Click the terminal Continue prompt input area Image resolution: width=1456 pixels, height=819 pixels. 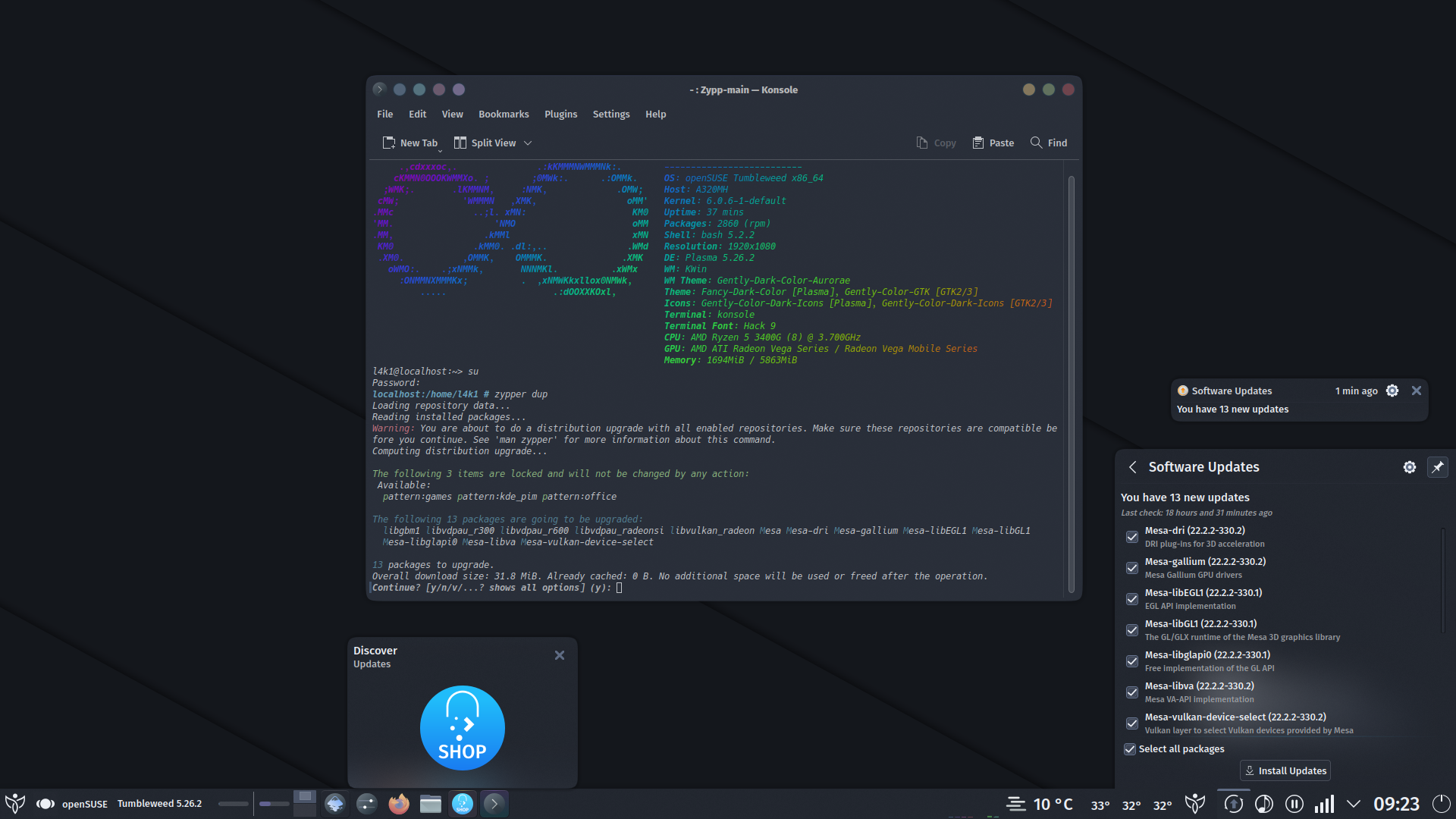click(619, 588)
